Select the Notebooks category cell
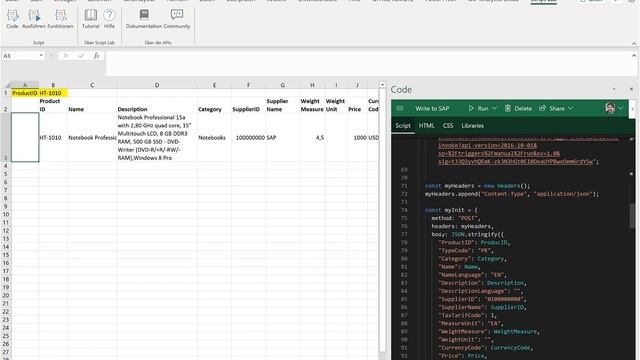This screenshot has height=360, width=640. coord(214,138)
